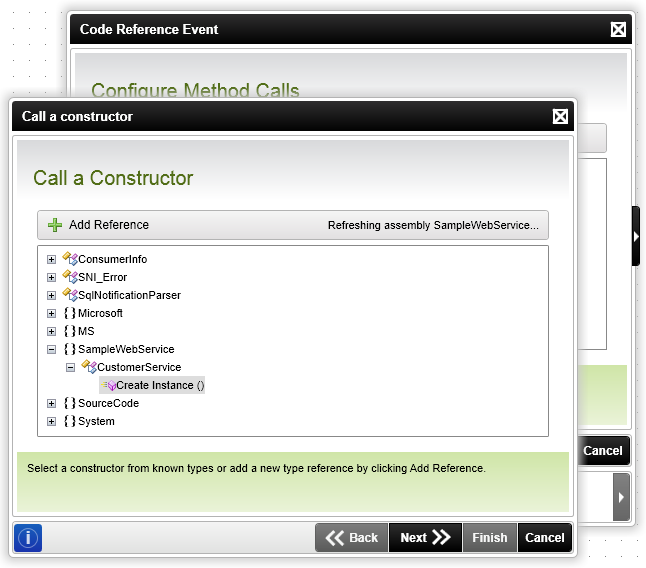
Task: Expand the SourceCode namespace
Action: 51,404
